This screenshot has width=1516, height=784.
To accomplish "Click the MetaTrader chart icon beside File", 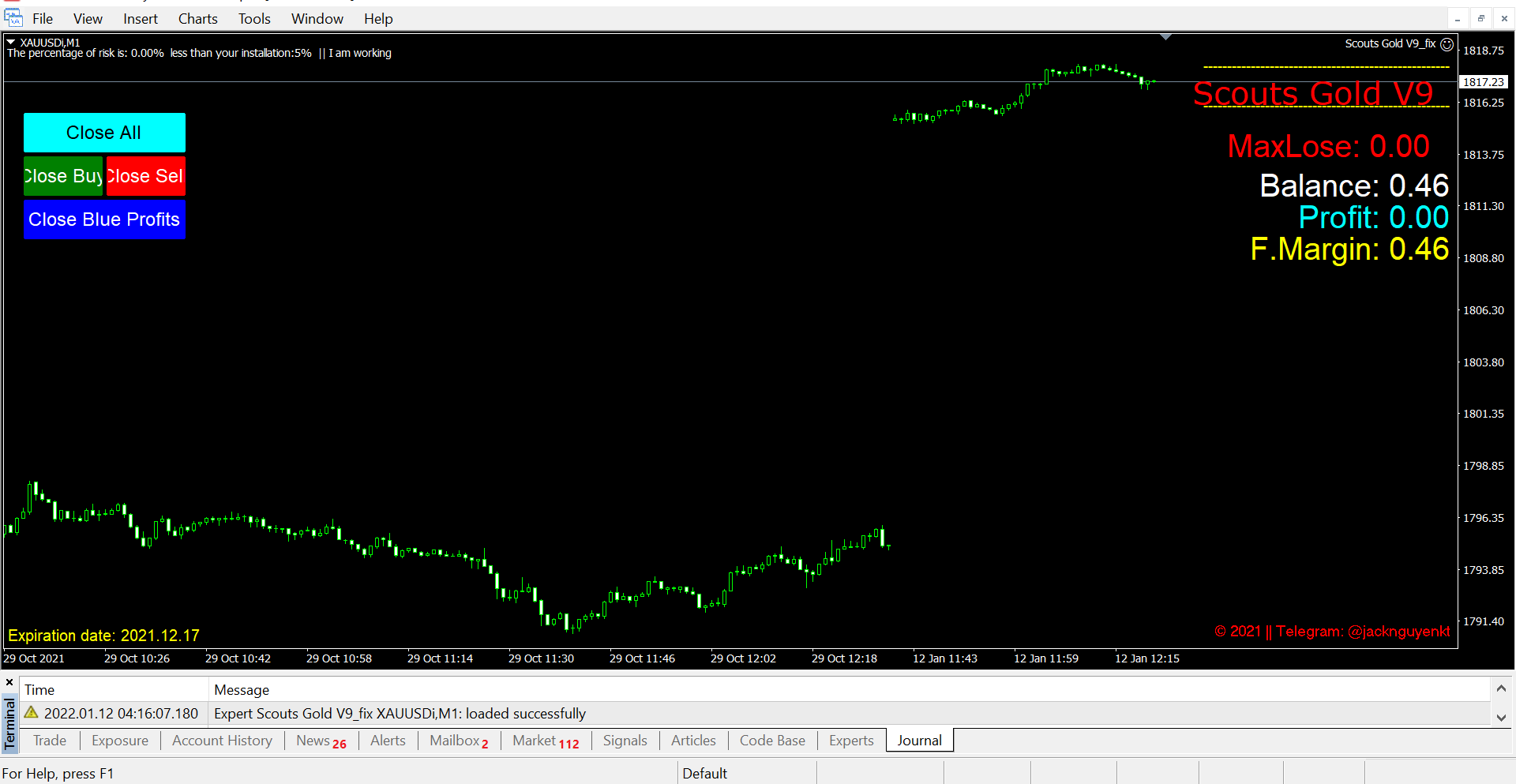I will (x=13, y=18).
